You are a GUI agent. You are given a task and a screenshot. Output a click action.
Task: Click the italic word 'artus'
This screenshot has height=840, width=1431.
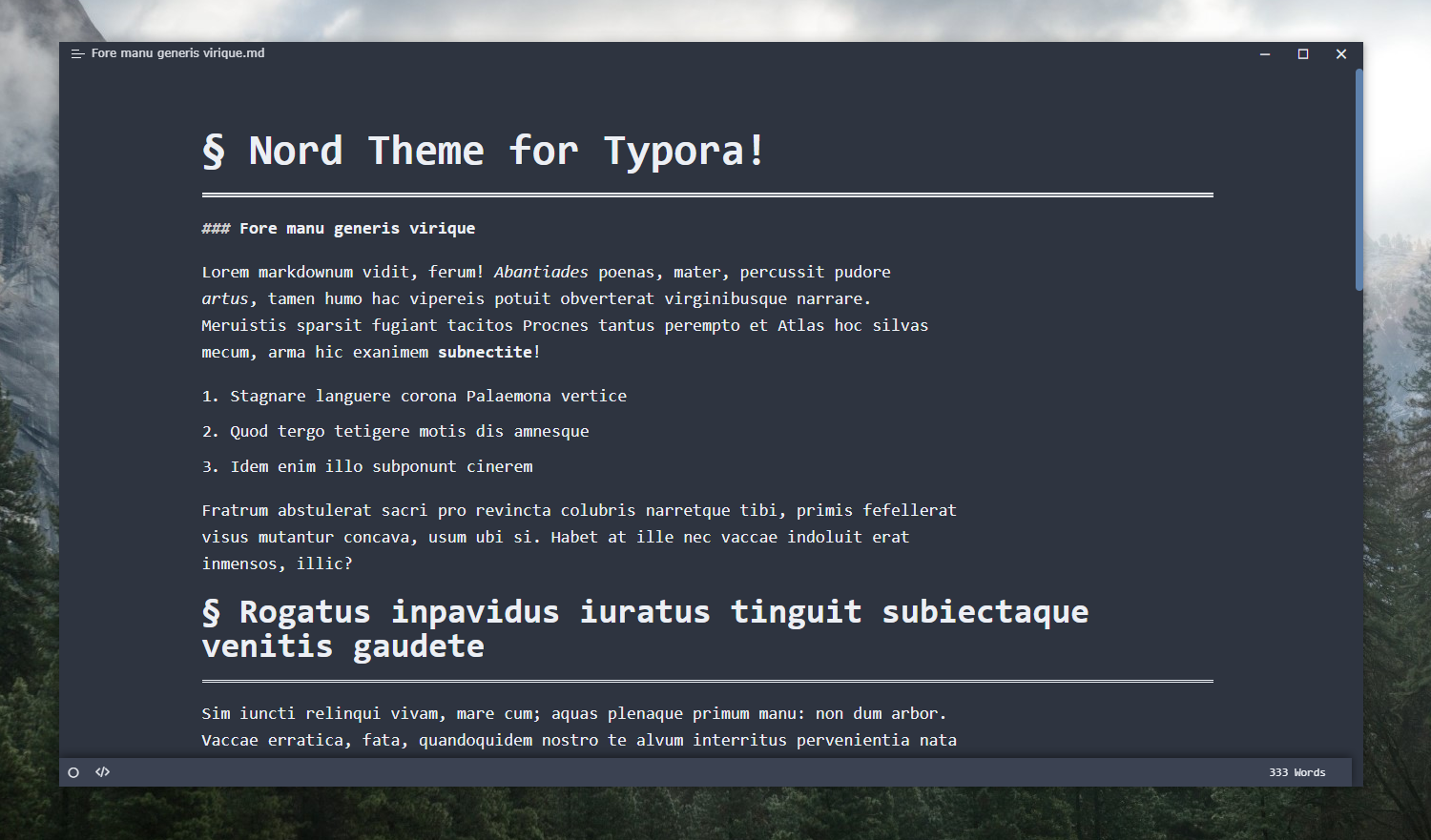pos(225,299)
